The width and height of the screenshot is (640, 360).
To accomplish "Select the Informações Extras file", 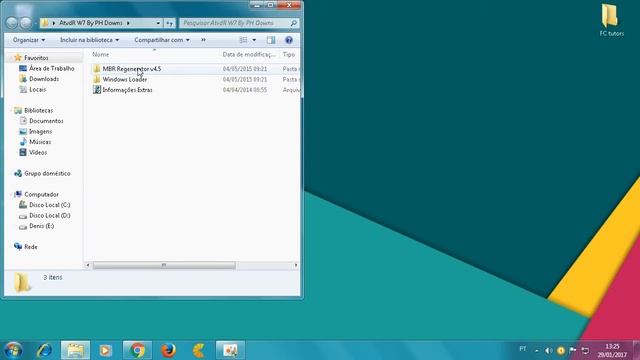I will click(127, 90).
